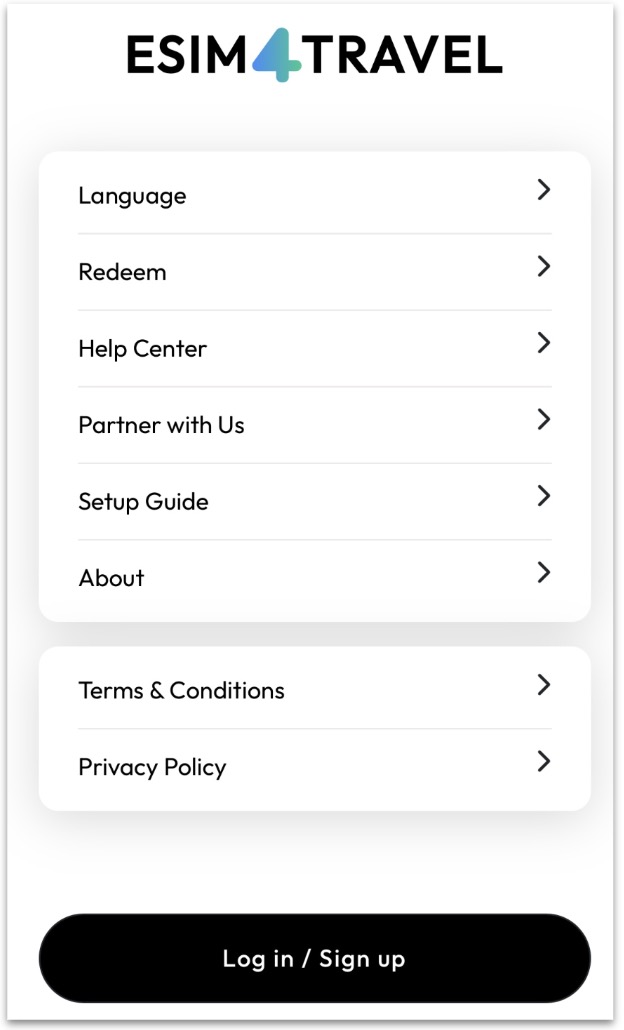This screenshot has height=1030, width=624.
Task: Open the Language menu item
Action: [x=132, y=196]
